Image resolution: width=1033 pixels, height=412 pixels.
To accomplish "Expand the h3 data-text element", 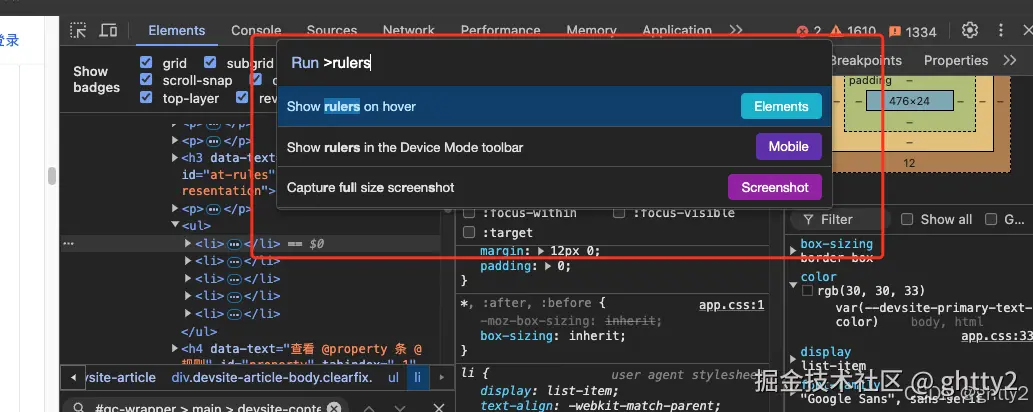I will click(175, 158).
